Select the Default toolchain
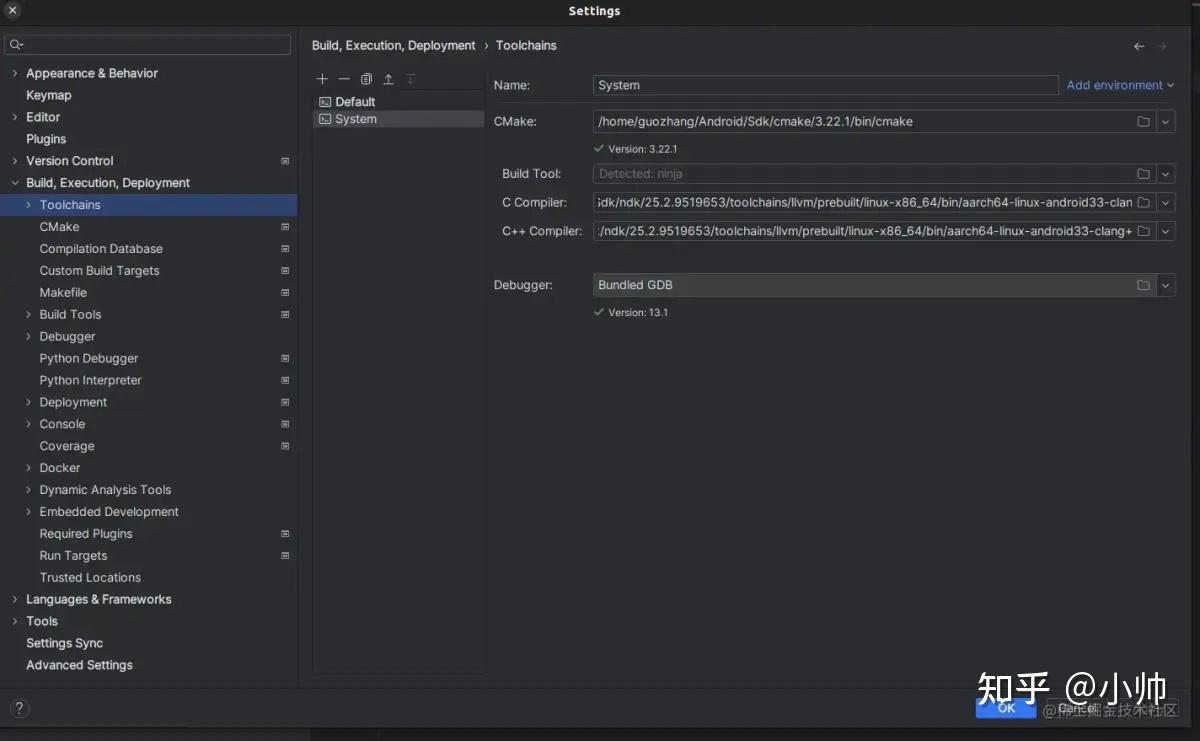Viewport: 1200px width, 741px height. [x=354, y=101]
